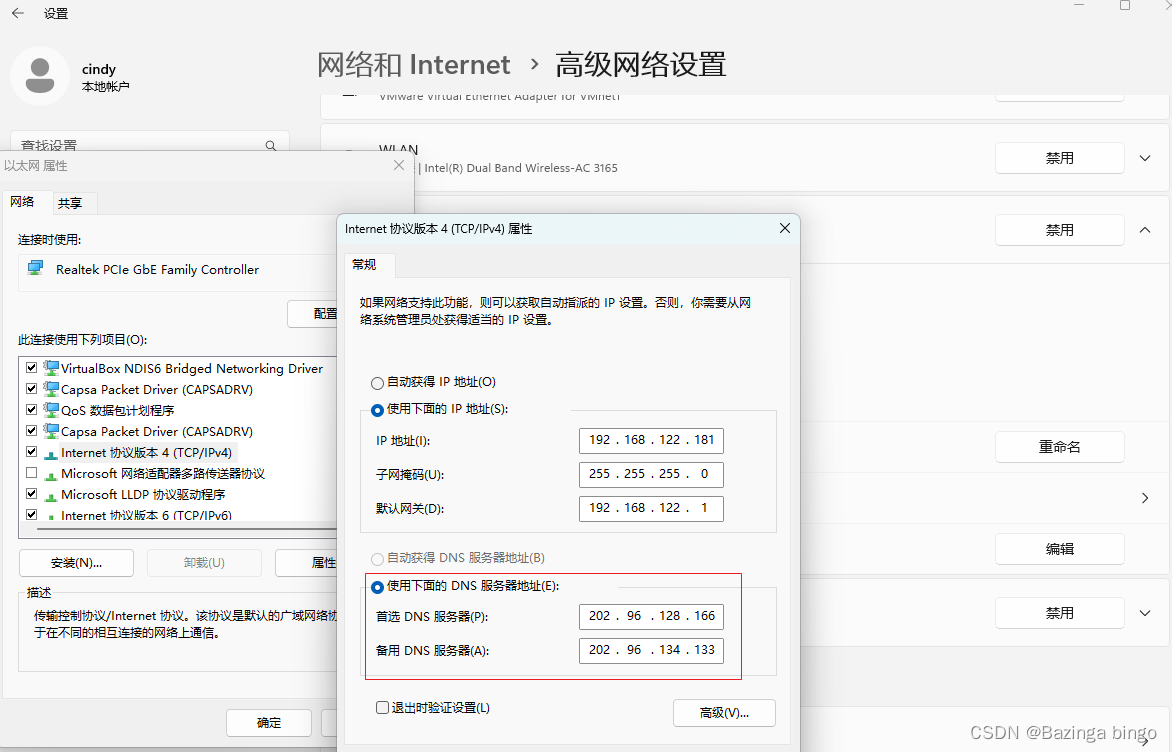Select Microsoft LLDP 协议驱动程序 item icon

pos(51,494)
